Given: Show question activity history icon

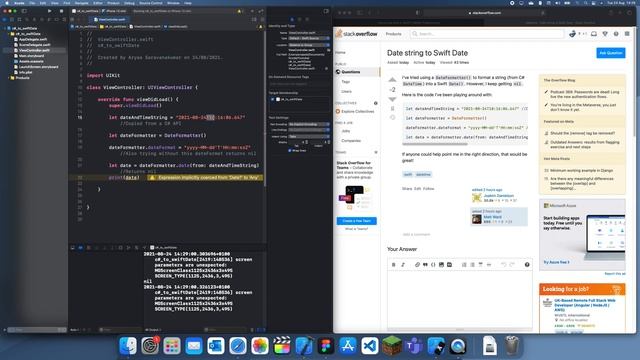Looking at the screenshot, I should click(x=392, y=118).
